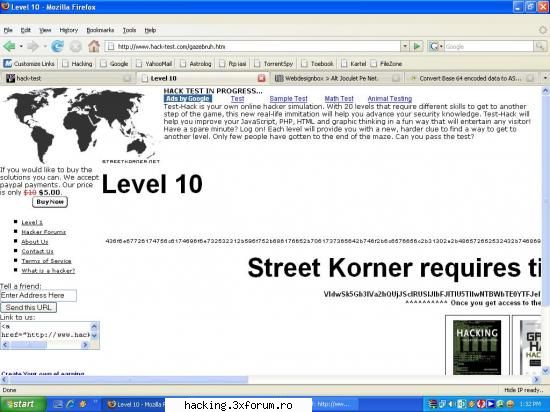This screenshot has height=412, width=550.
Task: Open the tab list dropdown arrow
Action: tap(545, 78)
